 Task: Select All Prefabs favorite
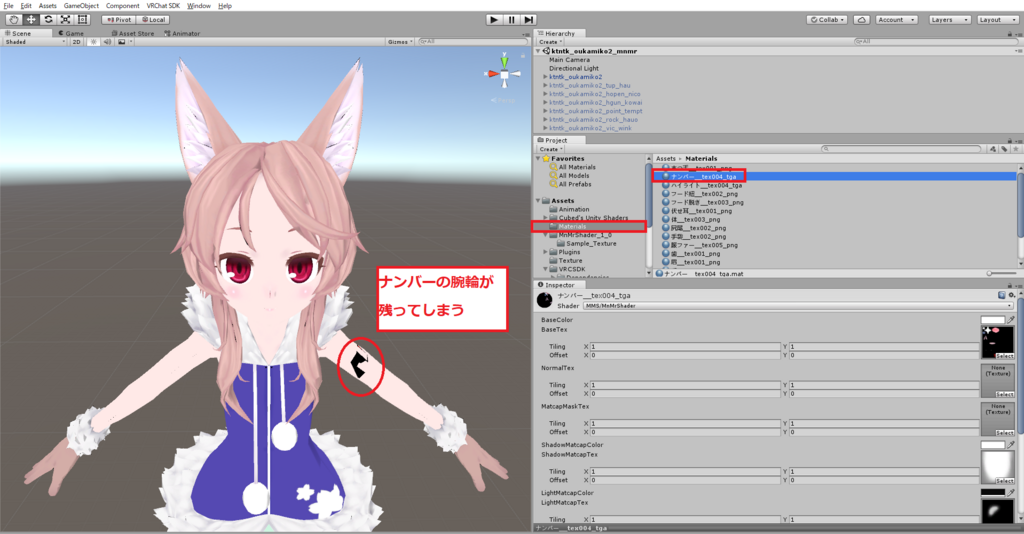point(575,184)
